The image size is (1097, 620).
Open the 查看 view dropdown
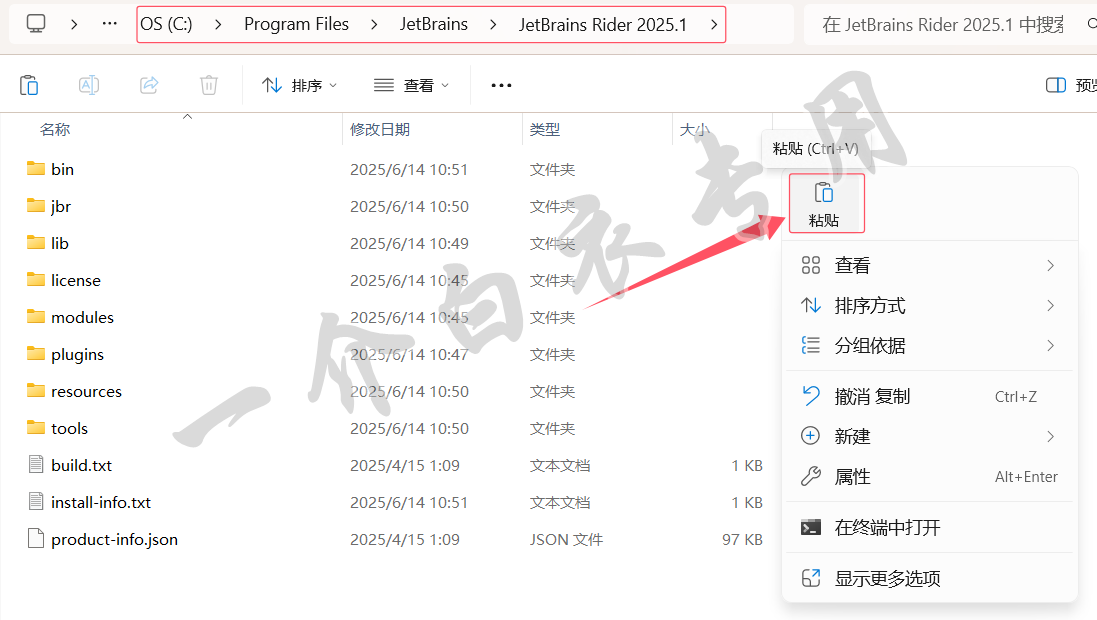(411, 85)
